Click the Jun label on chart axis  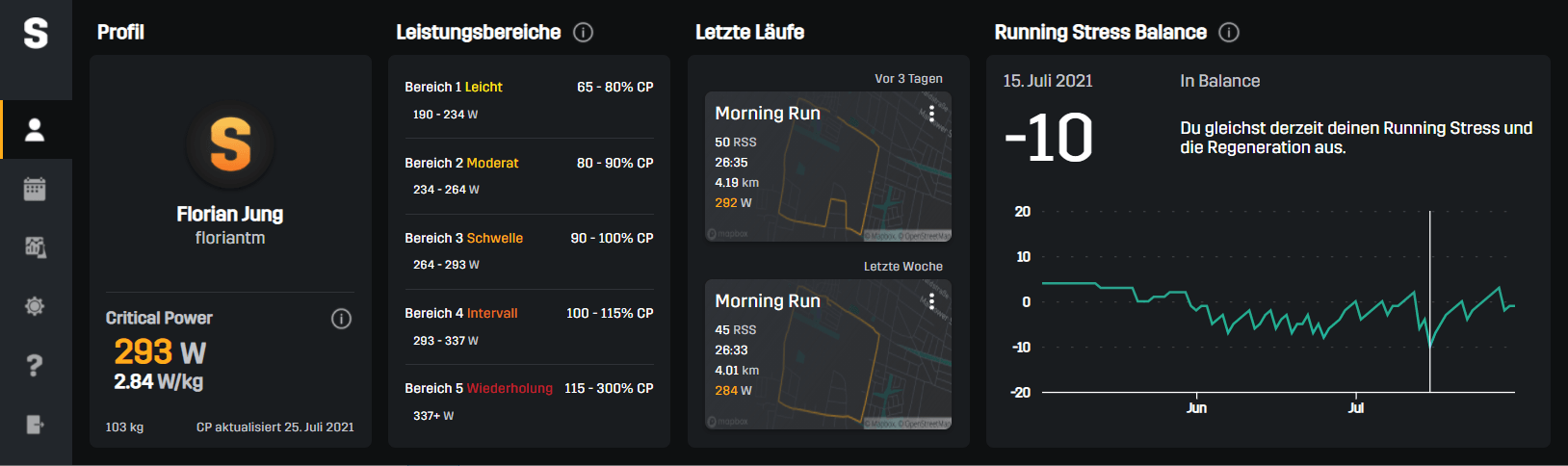[x=1196, y=408]
